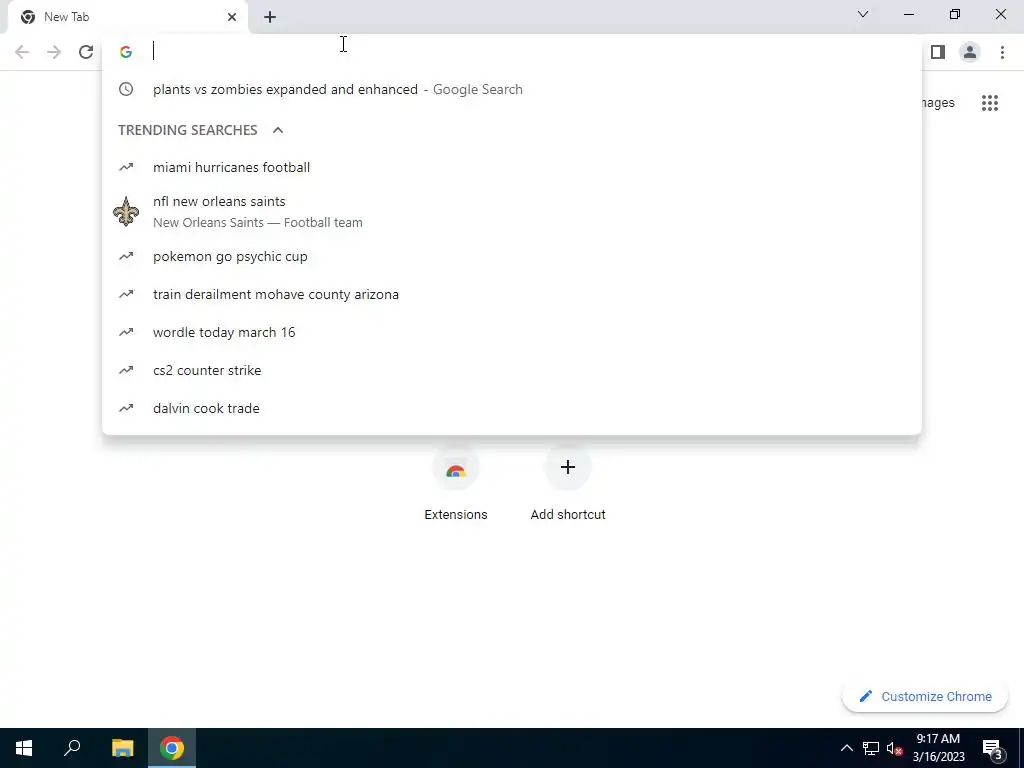Viewport: 1024px width, 768px height.
Task: Select the New Tab browser tab
Action: [127, 17]
